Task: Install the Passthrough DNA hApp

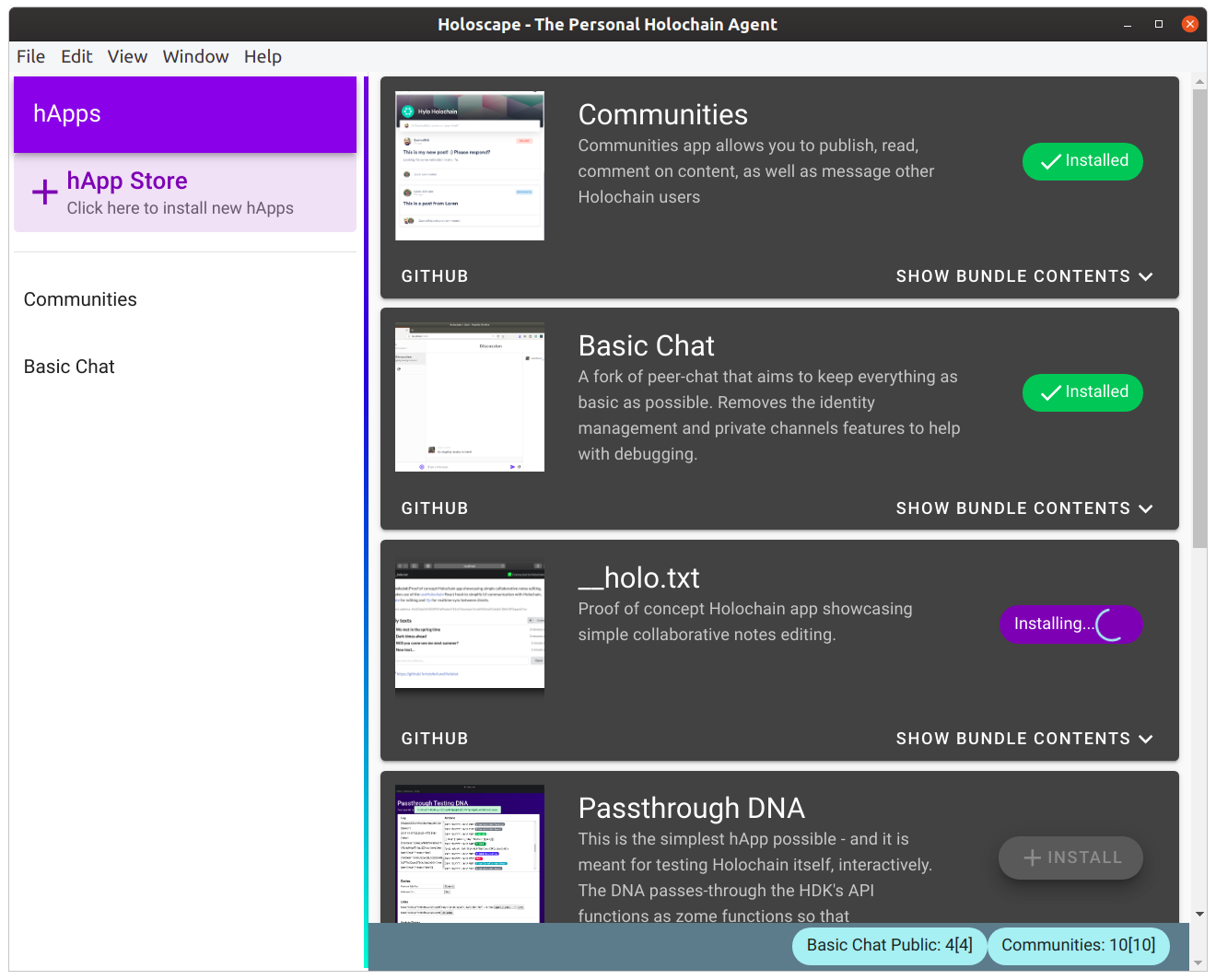Action: 1071,857
